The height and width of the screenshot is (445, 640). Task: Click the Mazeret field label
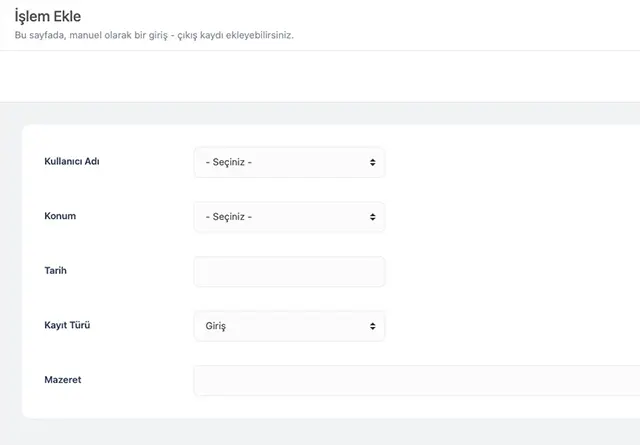click(x=63, y=379)
